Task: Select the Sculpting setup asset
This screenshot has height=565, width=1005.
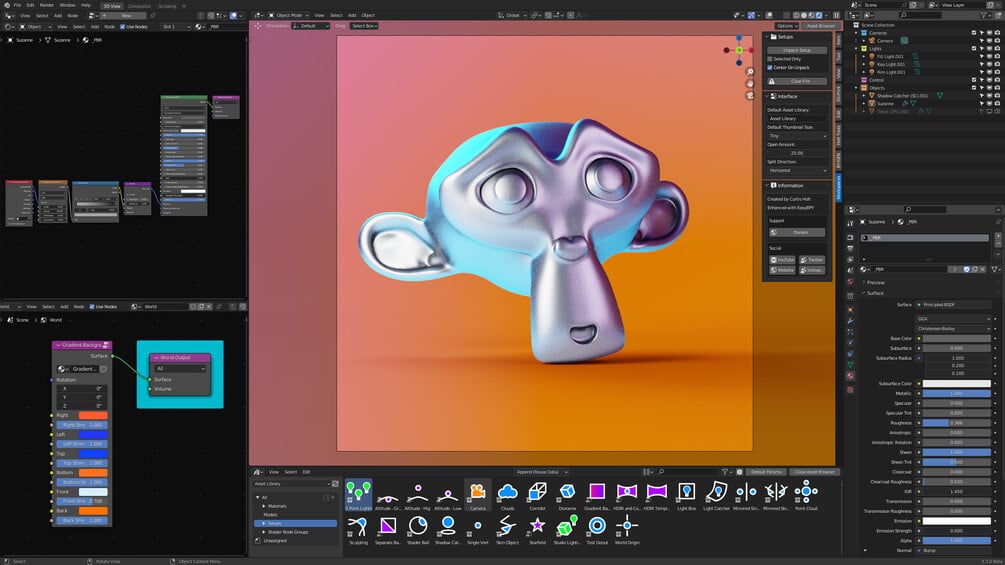Action: (358, 529)
